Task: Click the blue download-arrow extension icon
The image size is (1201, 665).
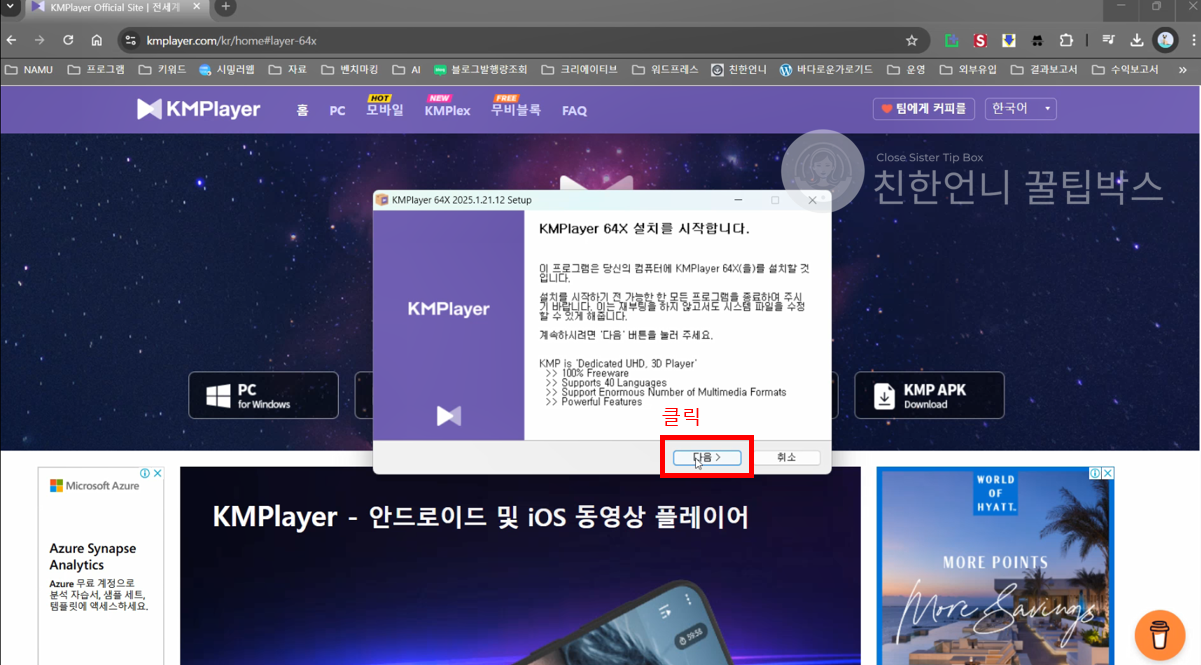Action: pyautogui.click(x=1009, y=40)
